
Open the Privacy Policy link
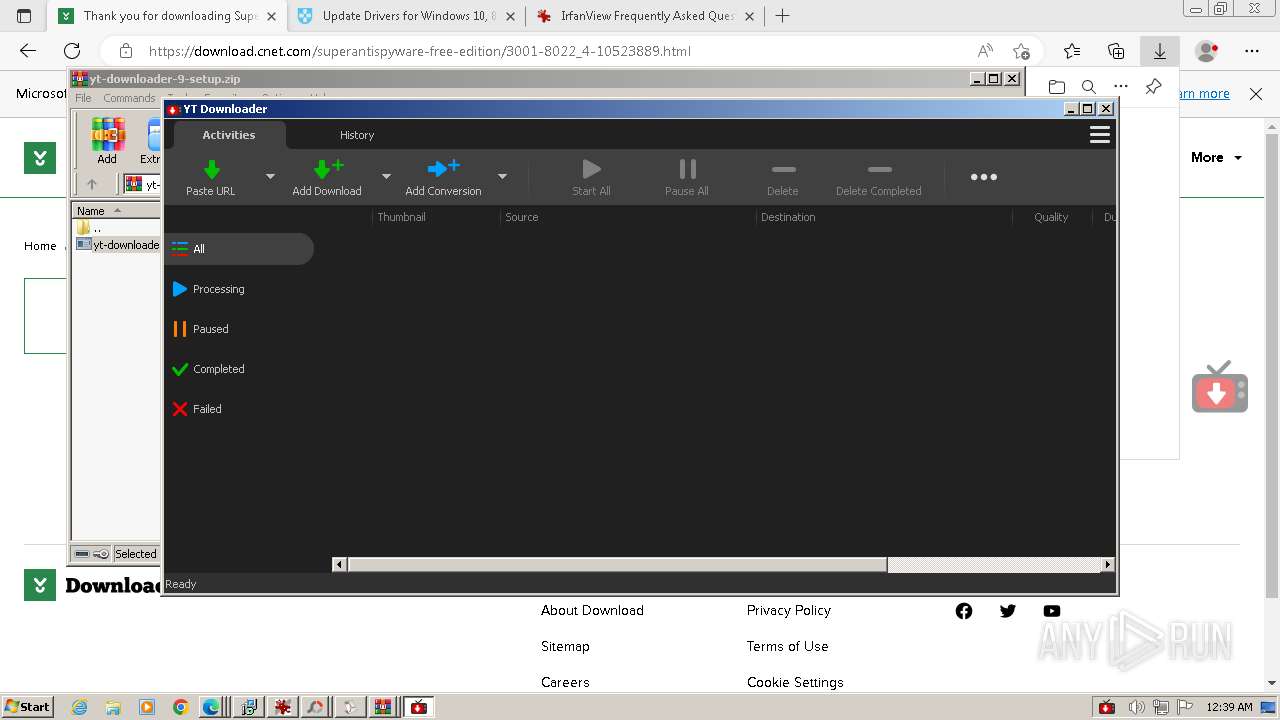point(789,610)
